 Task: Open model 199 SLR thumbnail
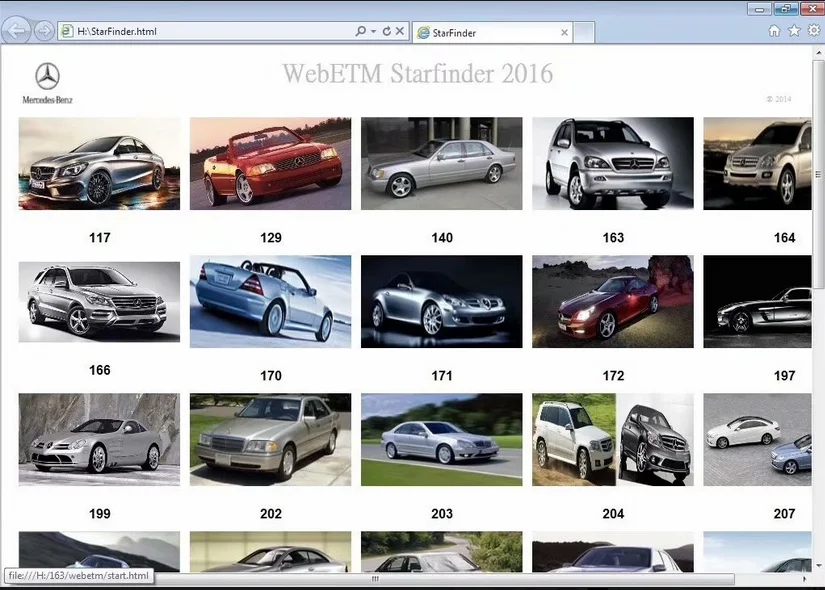pos(99,439)
